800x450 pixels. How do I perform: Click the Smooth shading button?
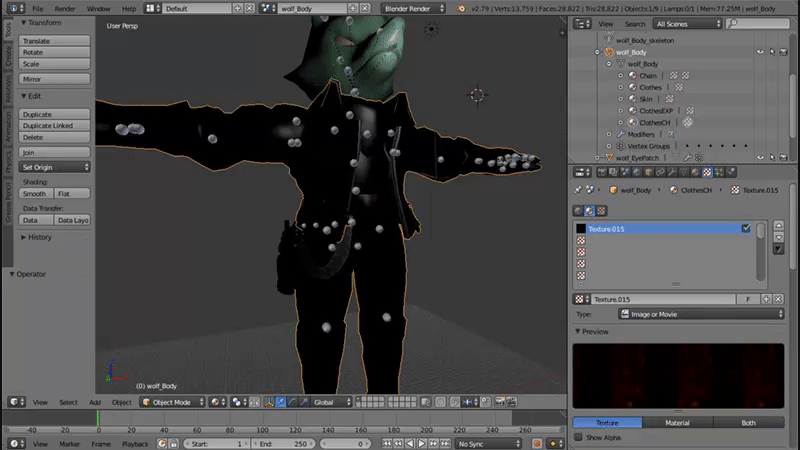pyautogui.click(x=36, y=193)
